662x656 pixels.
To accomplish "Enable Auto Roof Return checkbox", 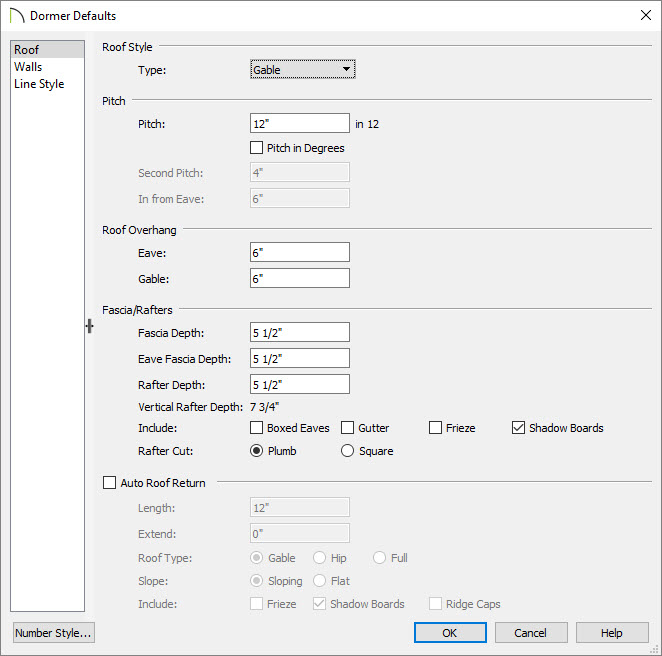I will (109, 483).
